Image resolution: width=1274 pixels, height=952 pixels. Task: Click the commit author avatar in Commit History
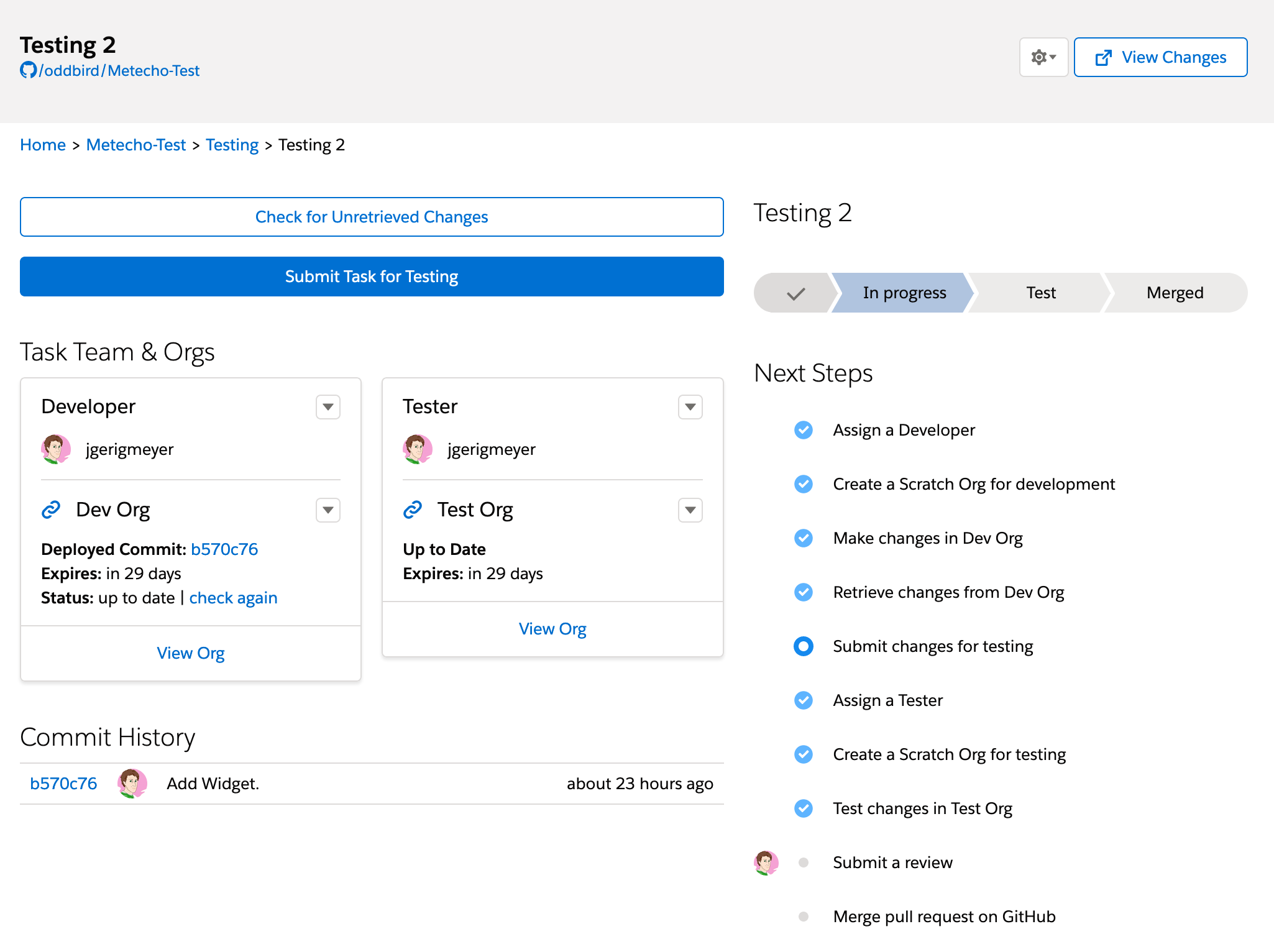coord(132,783)
